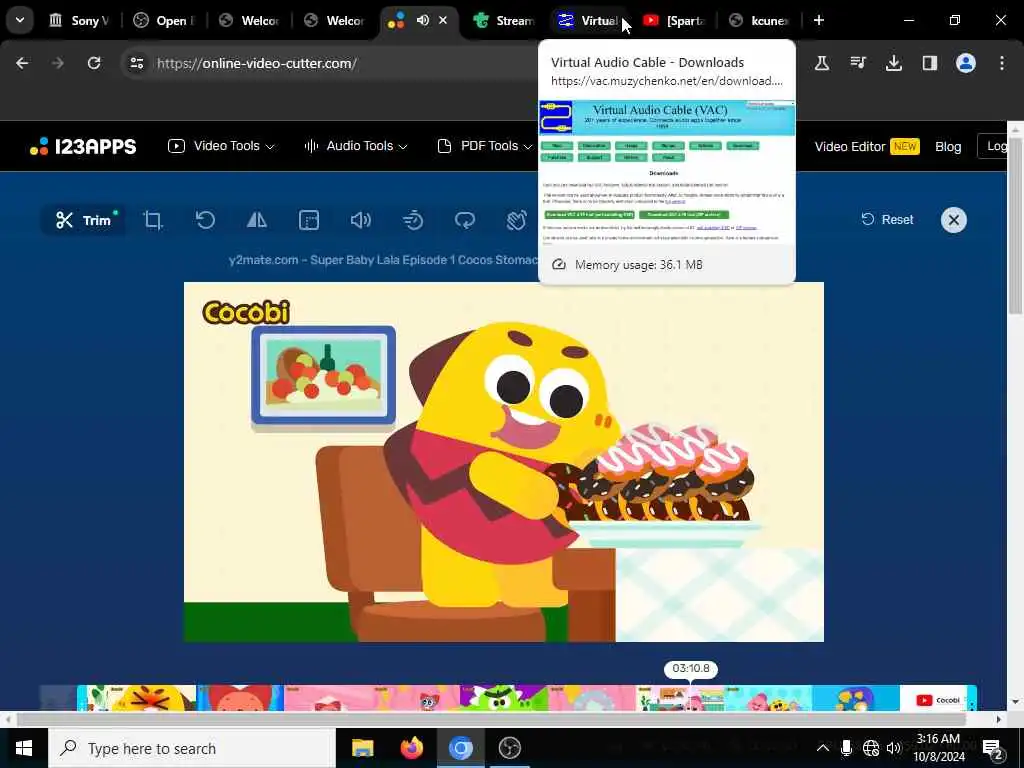Click the Loop video tool icon
This screenshot has height=768, width=1024.
[x=465, y=220]
